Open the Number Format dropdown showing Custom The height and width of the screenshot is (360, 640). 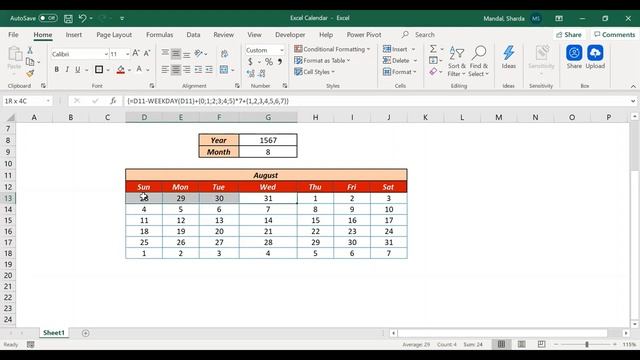coord(264,50)
